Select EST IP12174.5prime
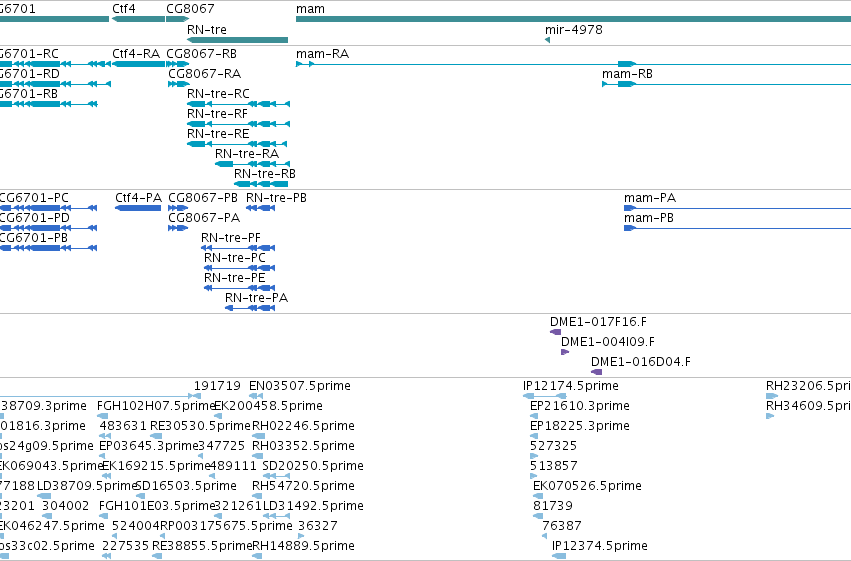The image size is (851, 561). coord(571,386)
